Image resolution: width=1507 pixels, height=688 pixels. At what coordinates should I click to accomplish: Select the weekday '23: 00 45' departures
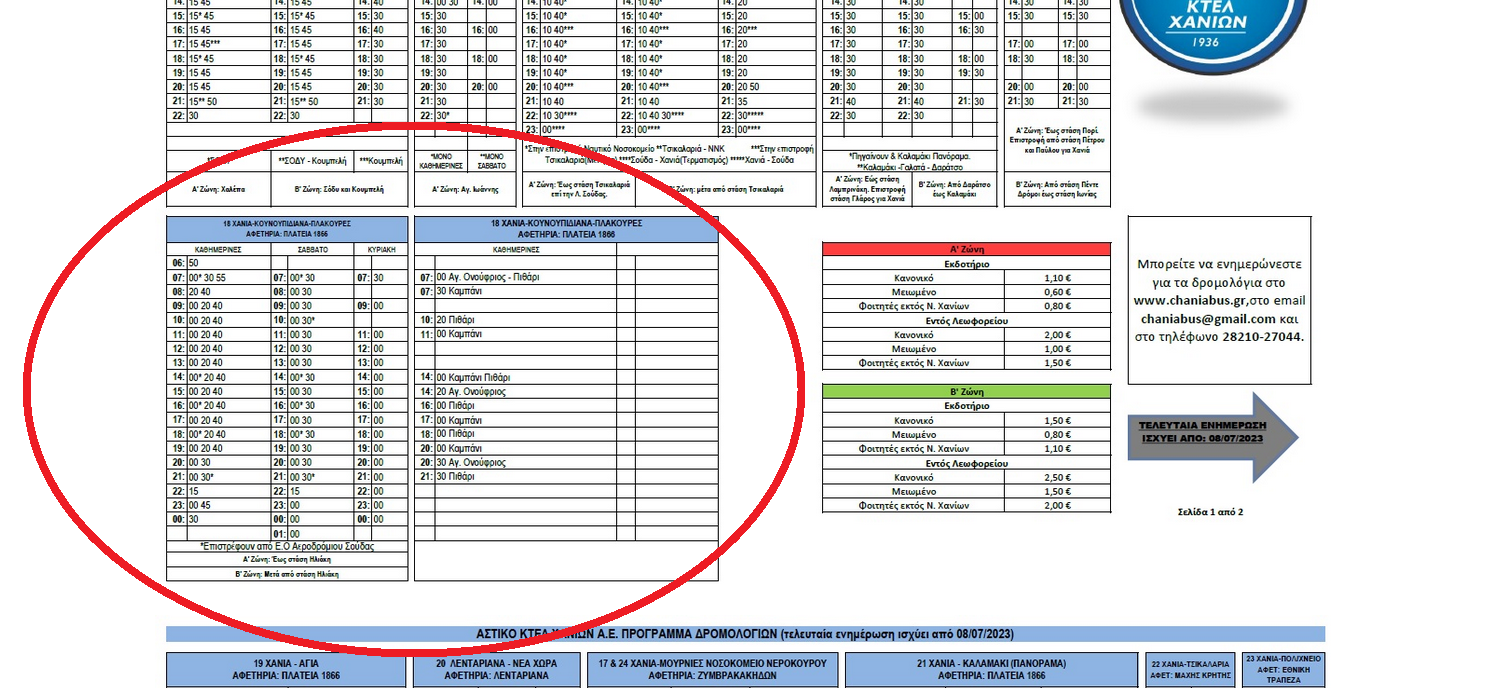click(219, 506)
